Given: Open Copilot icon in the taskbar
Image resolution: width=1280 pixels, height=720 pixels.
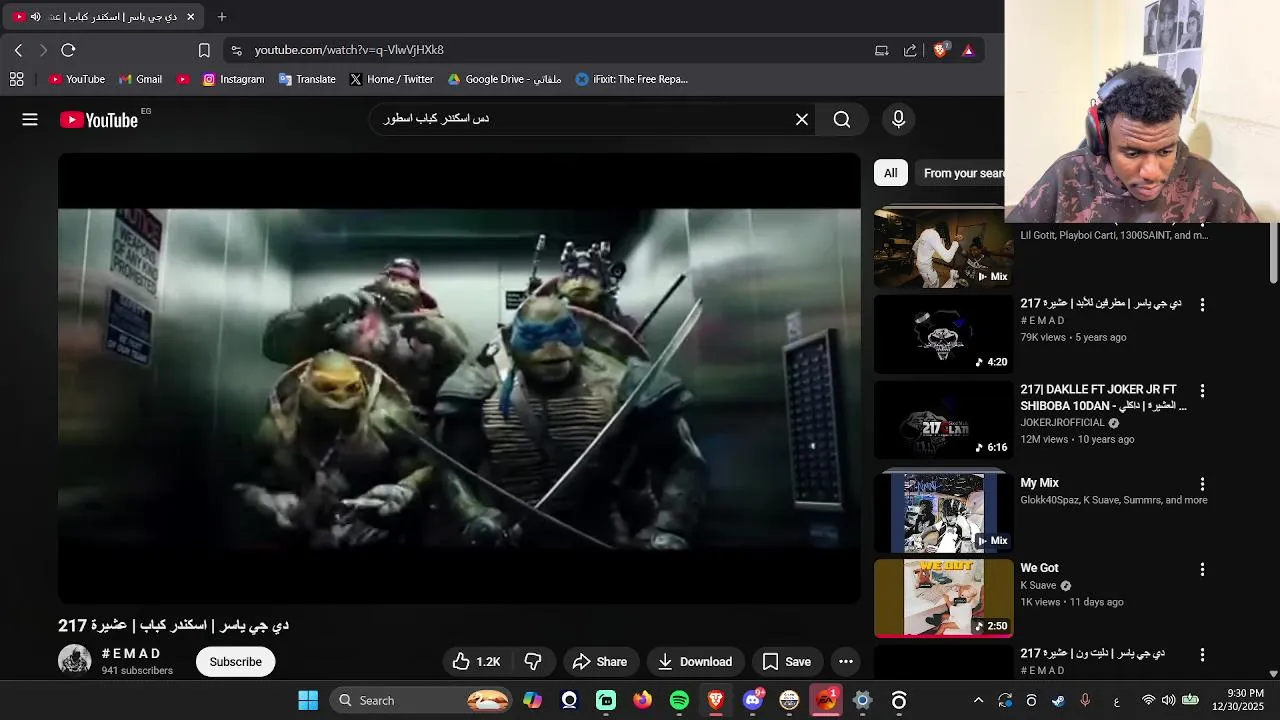Looking at the screenshot, I should pos(532,701).
